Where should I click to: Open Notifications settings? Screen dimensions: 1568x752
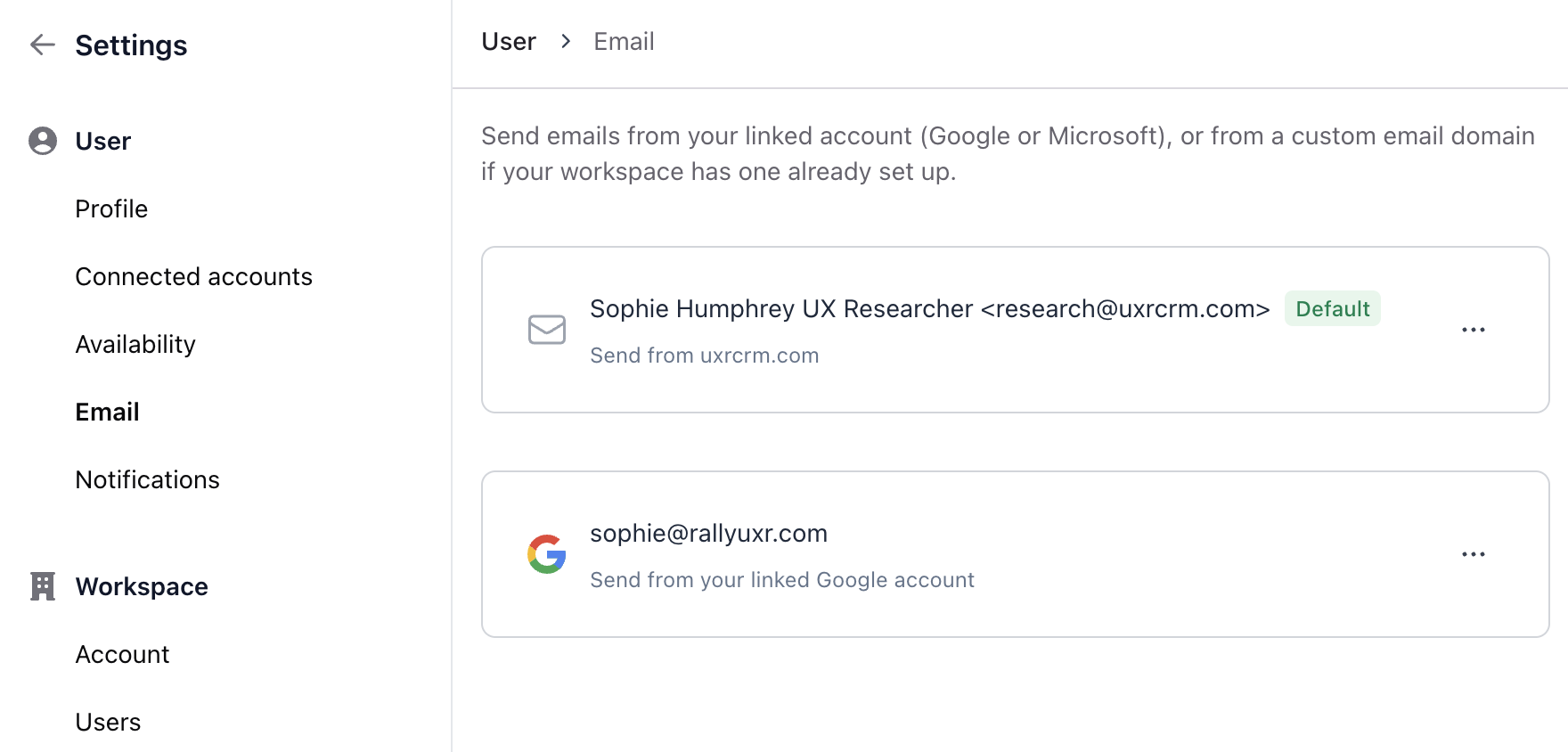click(147, 479)
